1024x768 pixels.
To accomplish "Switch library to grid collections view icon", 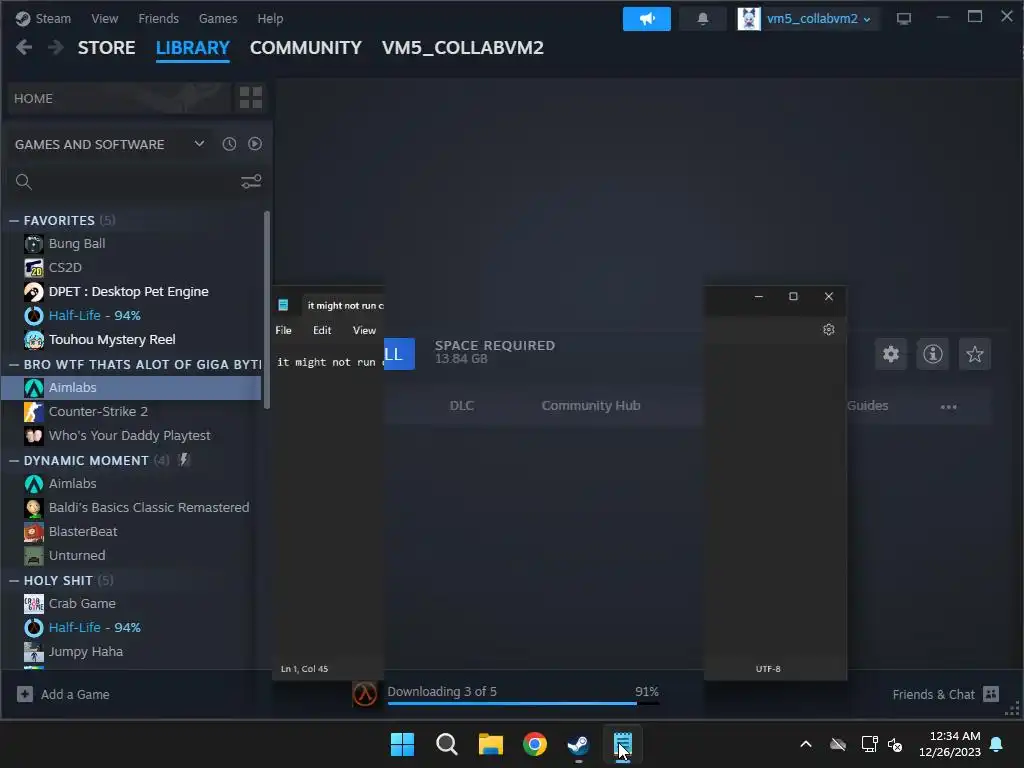I will 251,98.
